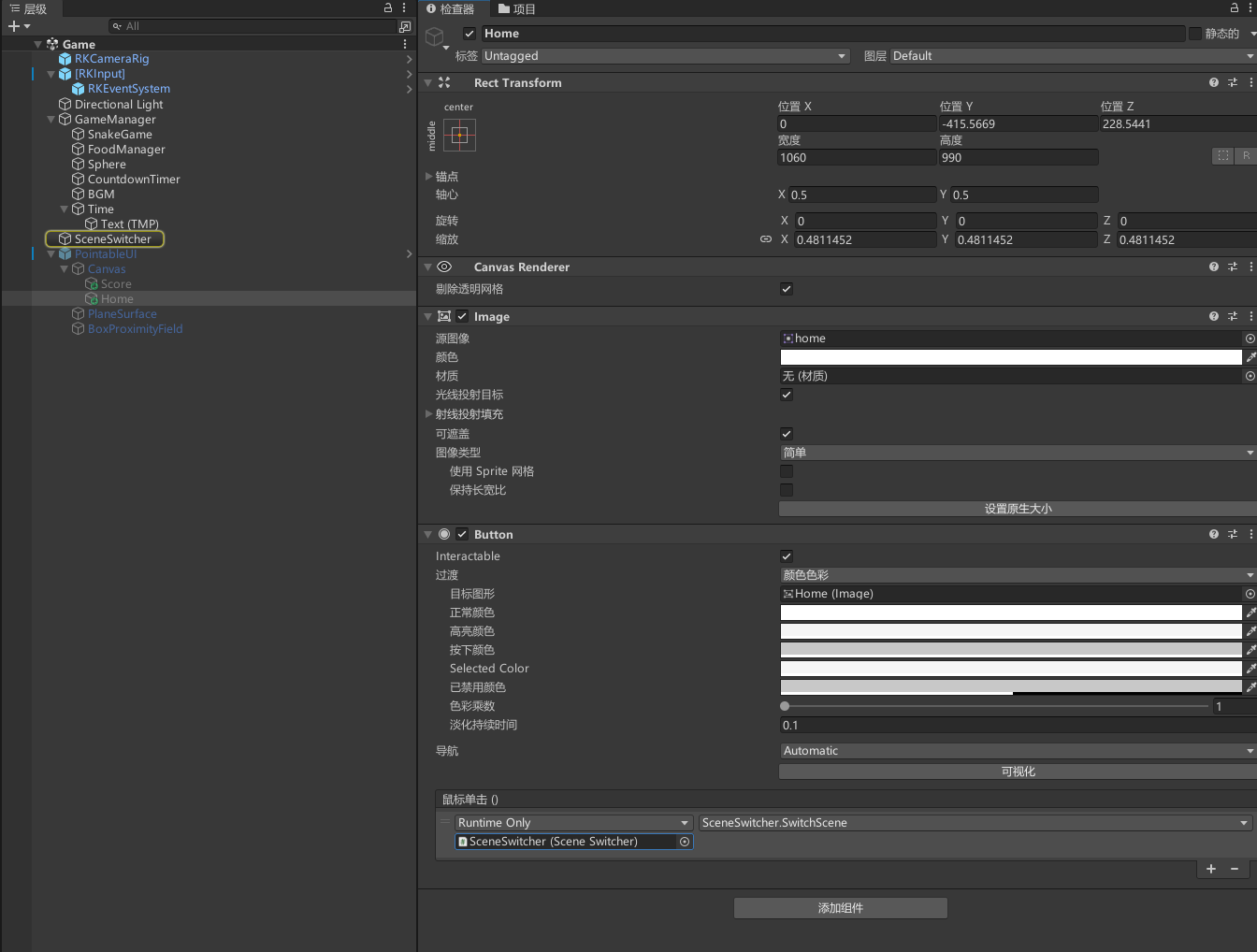Toggle the Raycast Target checkbox

point(787,395)
